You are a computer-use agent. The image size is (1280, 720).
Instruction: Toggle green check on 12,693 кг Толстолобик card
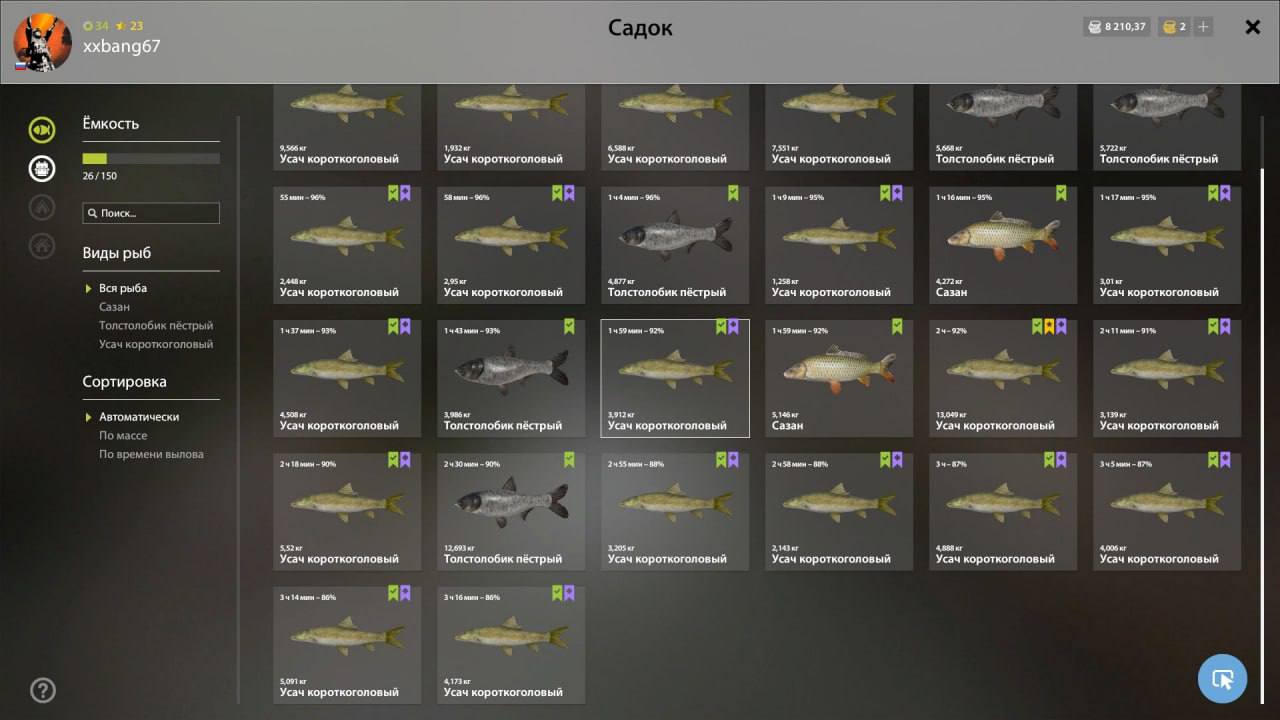[x=569, y=460]
